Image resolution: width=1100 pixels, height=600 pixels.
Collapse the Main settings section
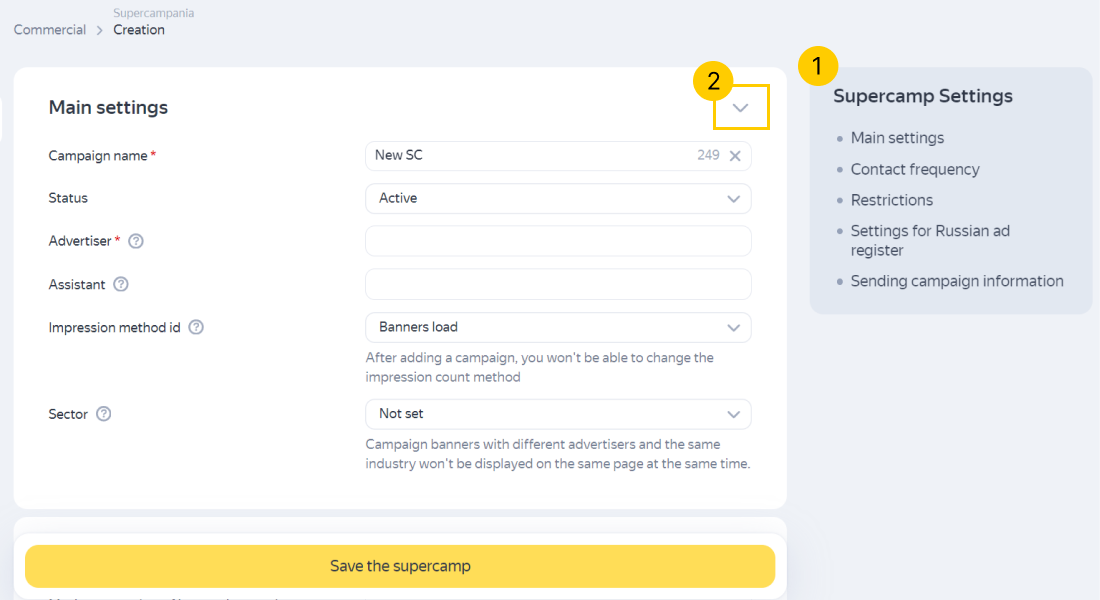741,108
